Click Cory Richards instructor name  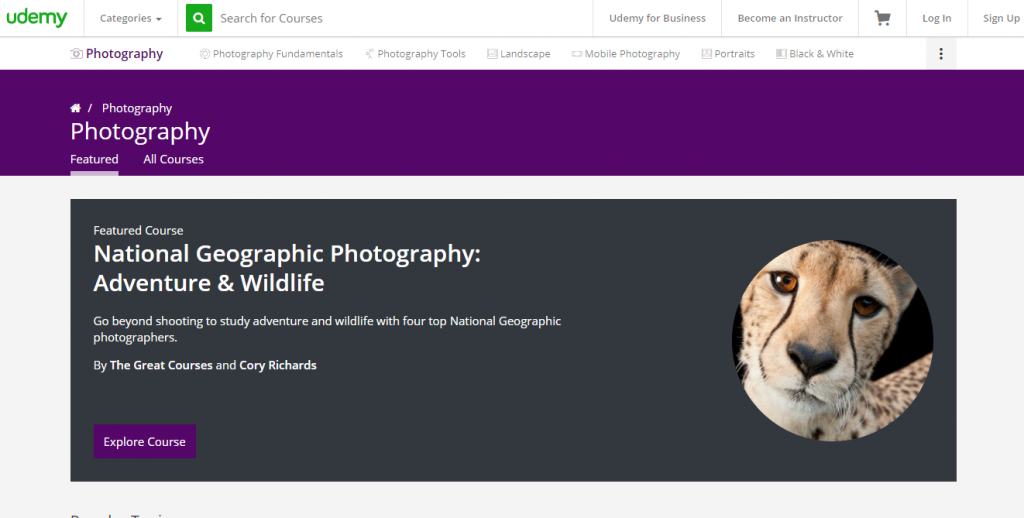278,365
